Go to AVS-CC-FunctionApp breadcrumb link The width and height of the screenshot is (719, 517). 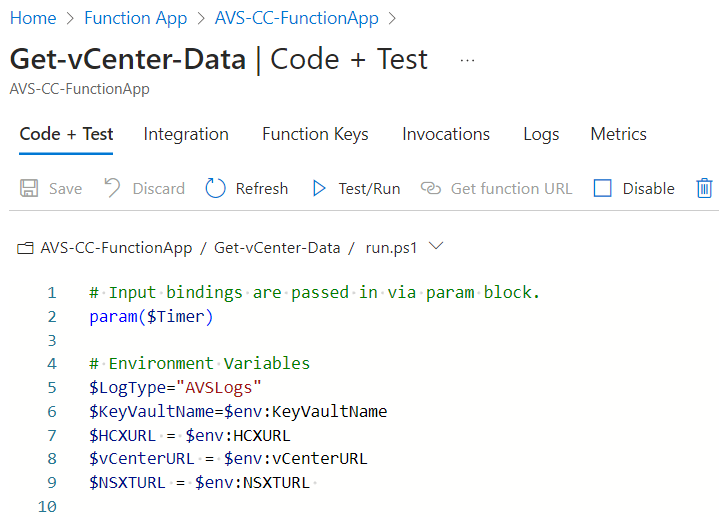point(297,18)
